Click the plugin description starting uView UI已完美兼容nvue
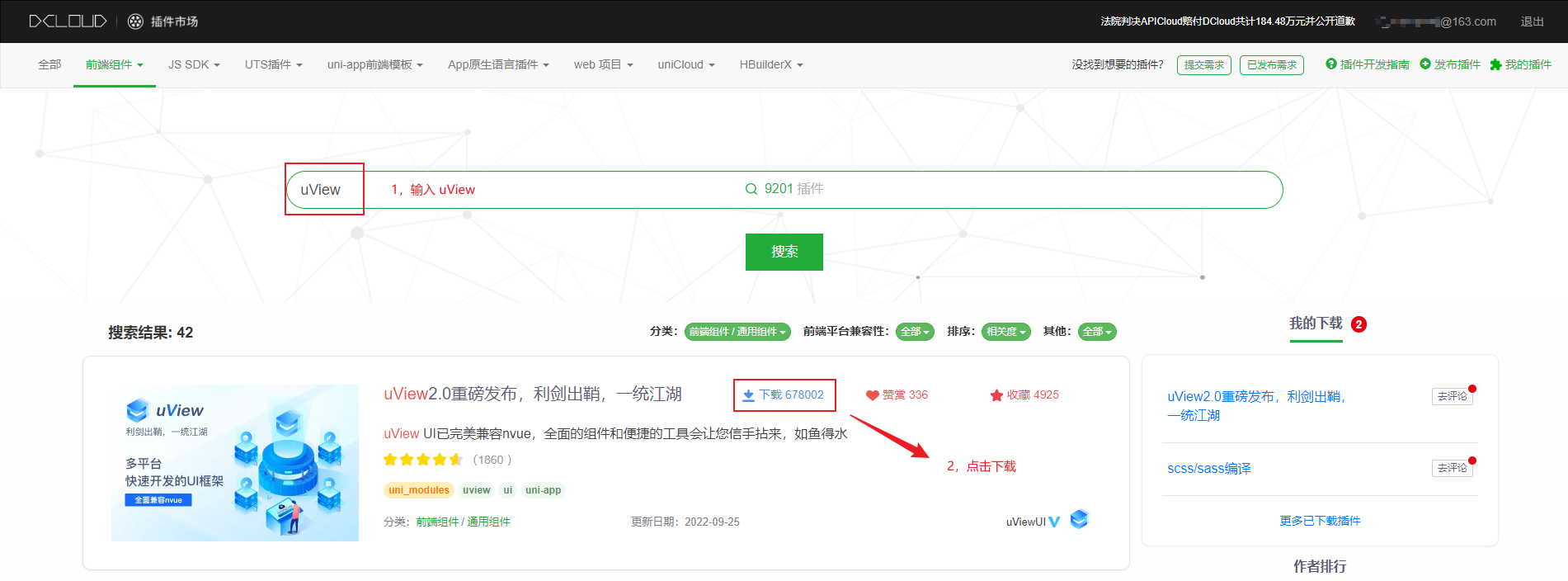 (615, 433)
